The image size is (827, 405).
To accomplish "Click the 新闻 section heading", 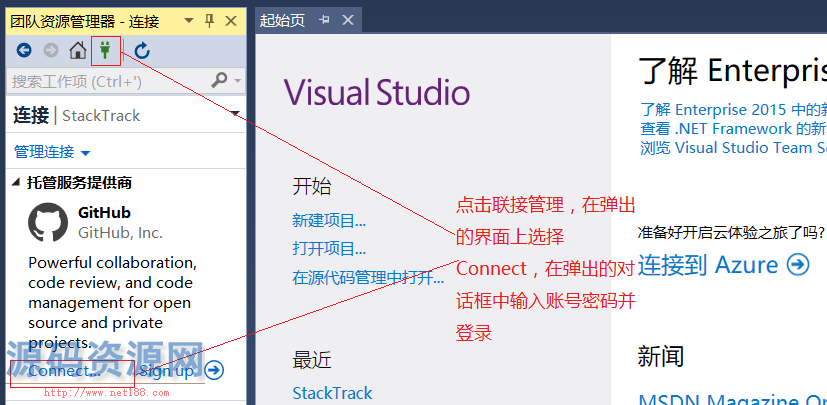I will [x=661, y=356].
